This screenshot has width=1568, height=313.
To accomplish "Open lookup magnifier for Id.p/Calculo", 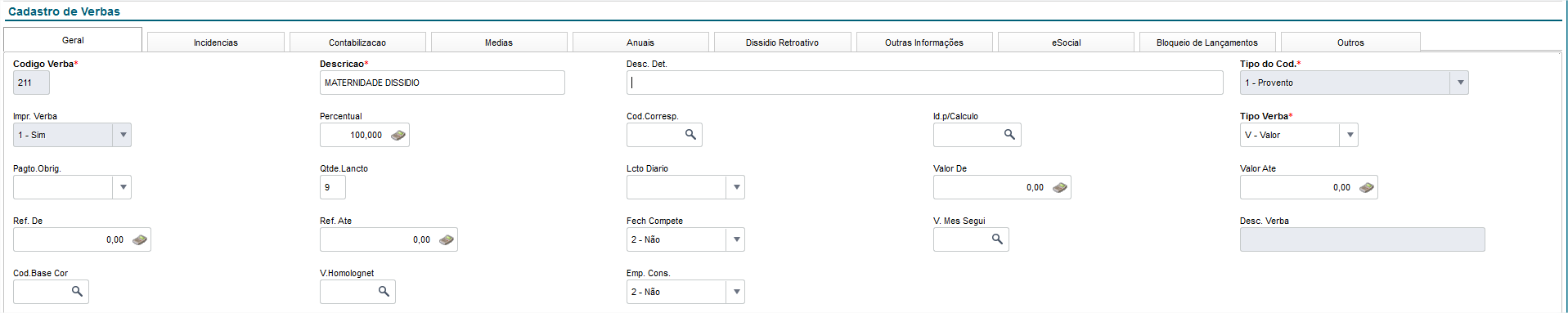I will click(1009, 135).
